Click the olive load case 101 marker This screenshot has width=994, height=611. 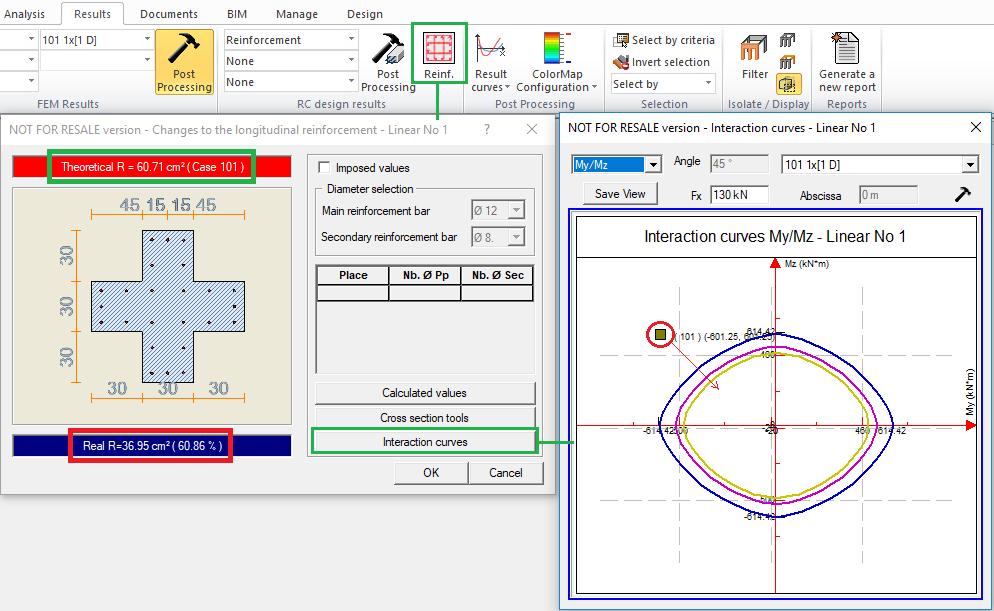[660, 334]
